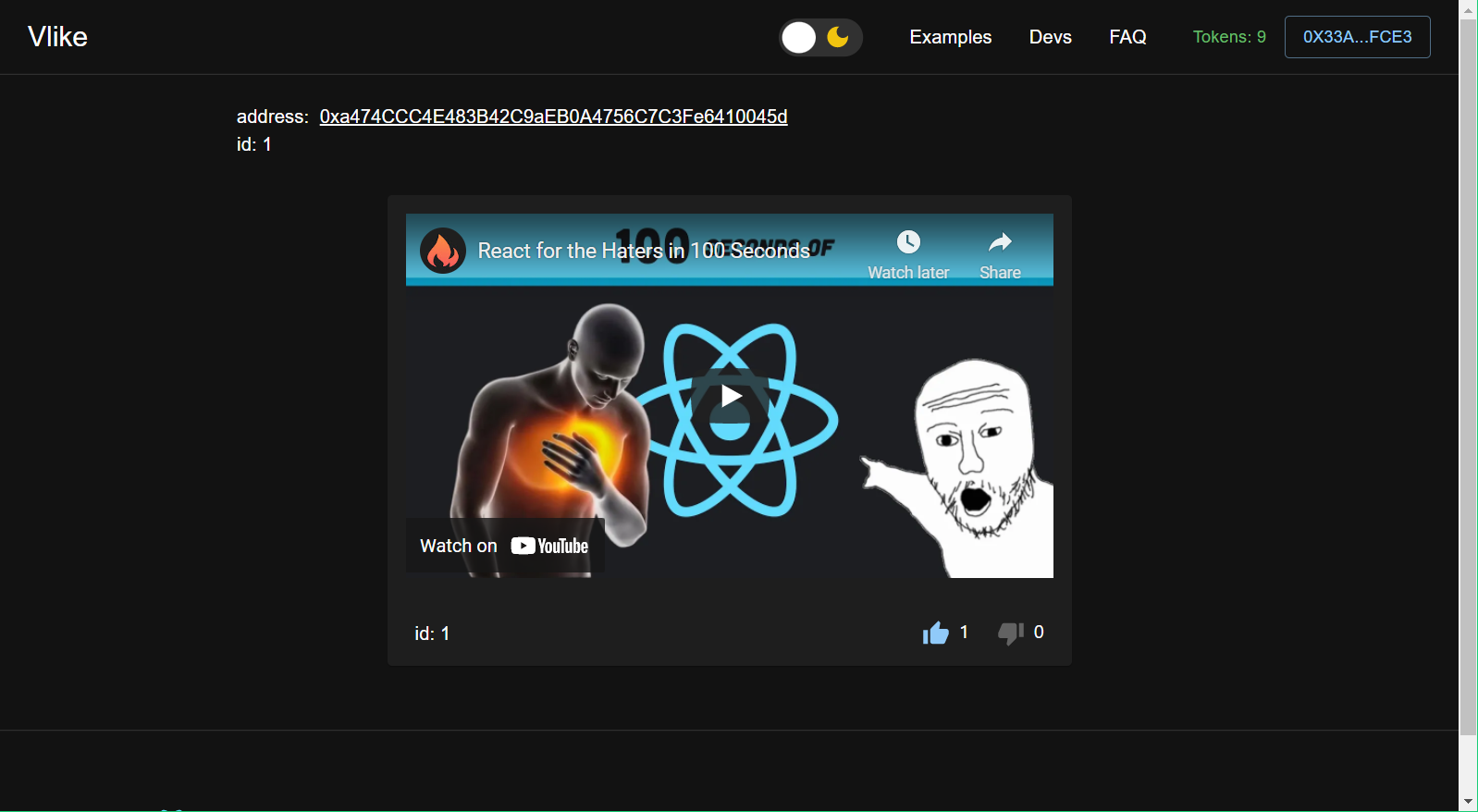Click the card's id: 1 label
The height and width of the screenshot is (812, 1478).
(432, 634)
